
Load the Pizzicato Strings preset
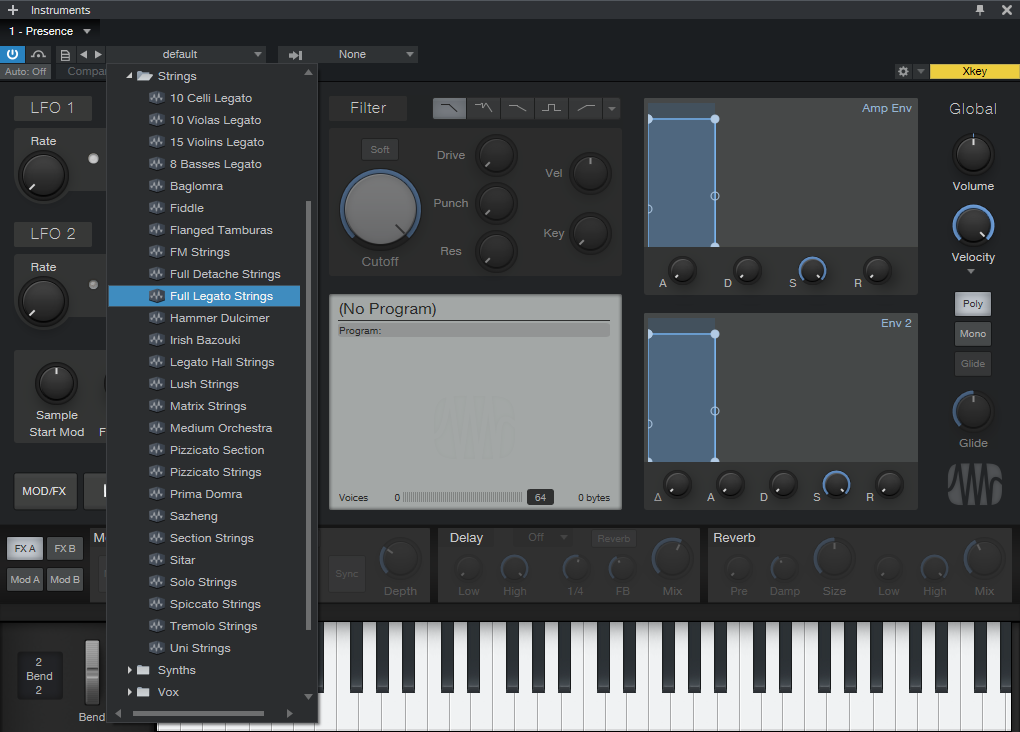[204, 472]
